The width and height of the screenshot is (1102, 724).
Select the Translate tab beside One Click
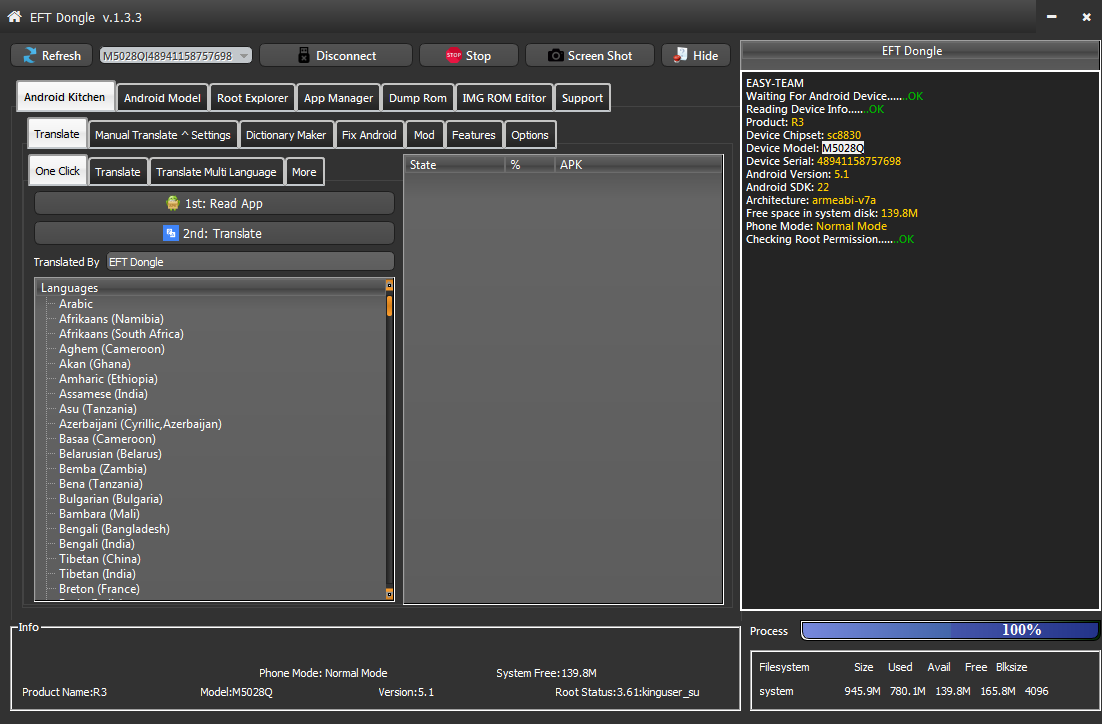click(117, 172)
